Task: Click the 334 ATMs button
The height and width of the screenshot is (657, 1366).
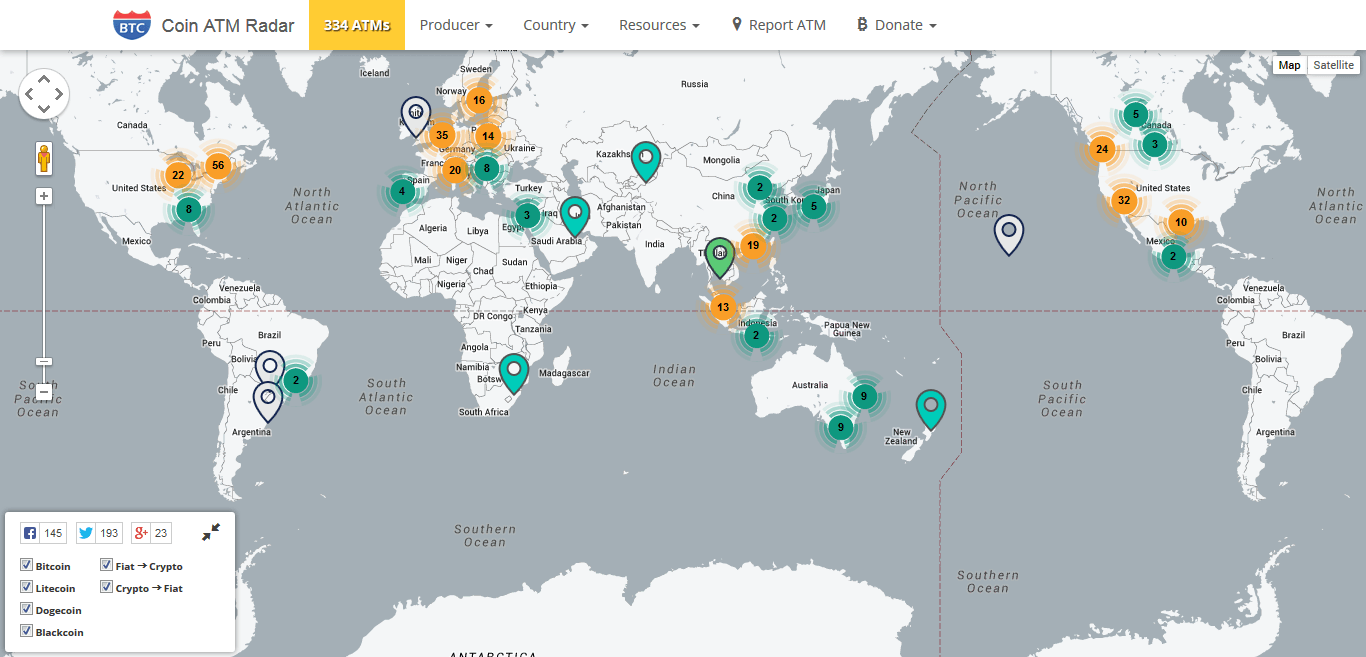Action: tap(356, 24)
